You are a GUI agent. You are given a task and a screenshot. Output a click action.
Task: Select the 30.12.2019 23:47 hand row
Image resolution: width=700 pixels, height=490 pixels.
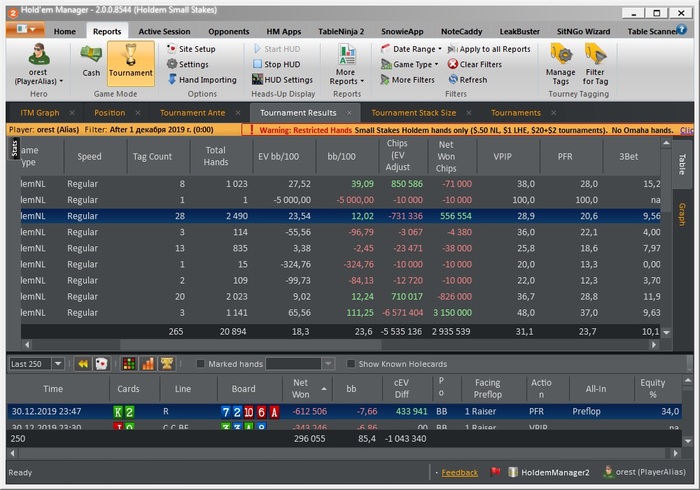click(x=344, y=411)
